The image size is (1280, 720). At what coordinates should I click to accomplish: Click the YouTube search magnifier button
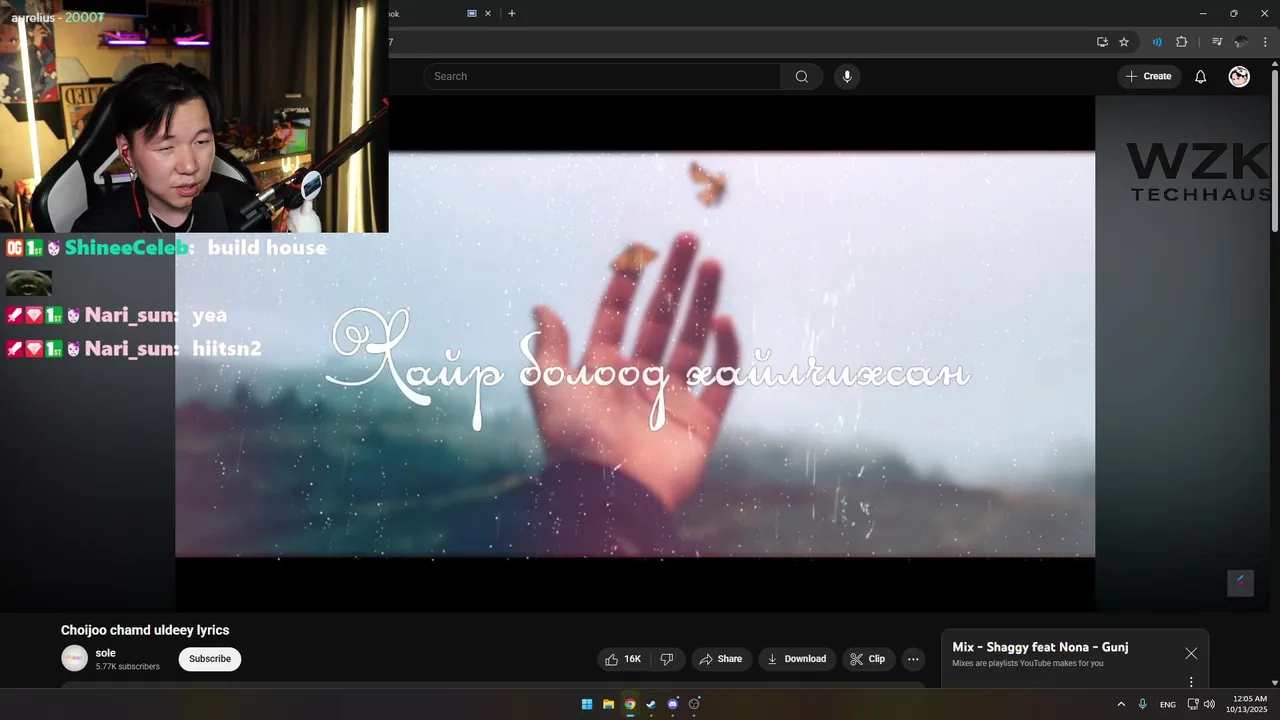[x=802, y=77]
